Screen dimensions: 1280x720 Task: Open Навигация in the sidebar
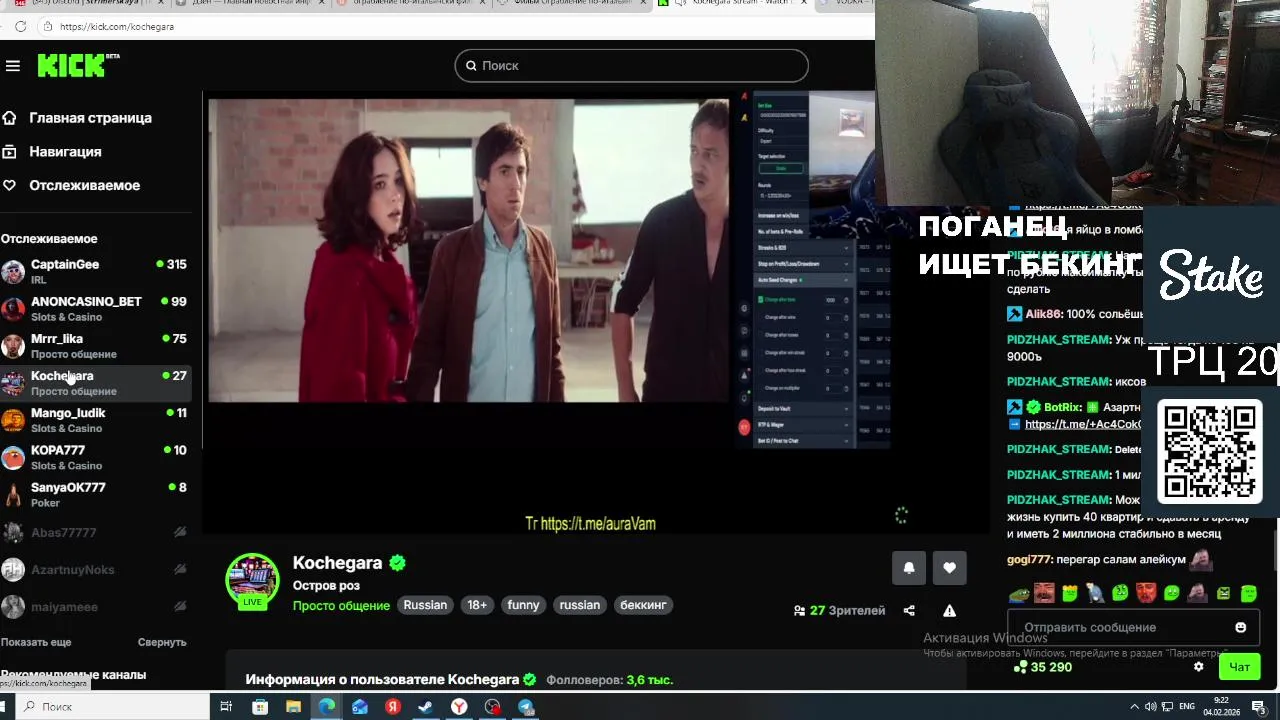[65, 152]
